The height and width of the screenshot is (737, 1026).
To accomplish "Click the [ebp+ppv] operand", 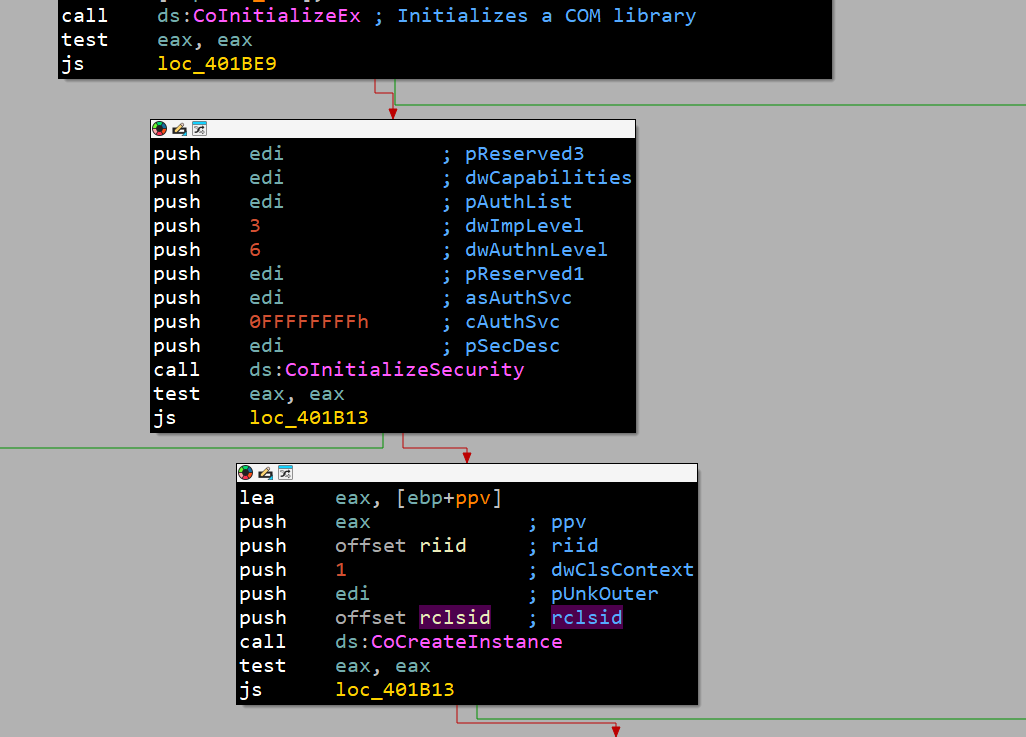I will point(449,498).
